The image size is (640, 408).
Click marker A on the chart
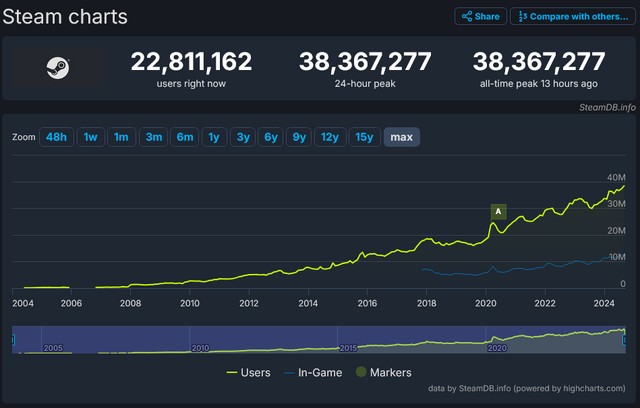coord(498,212)
